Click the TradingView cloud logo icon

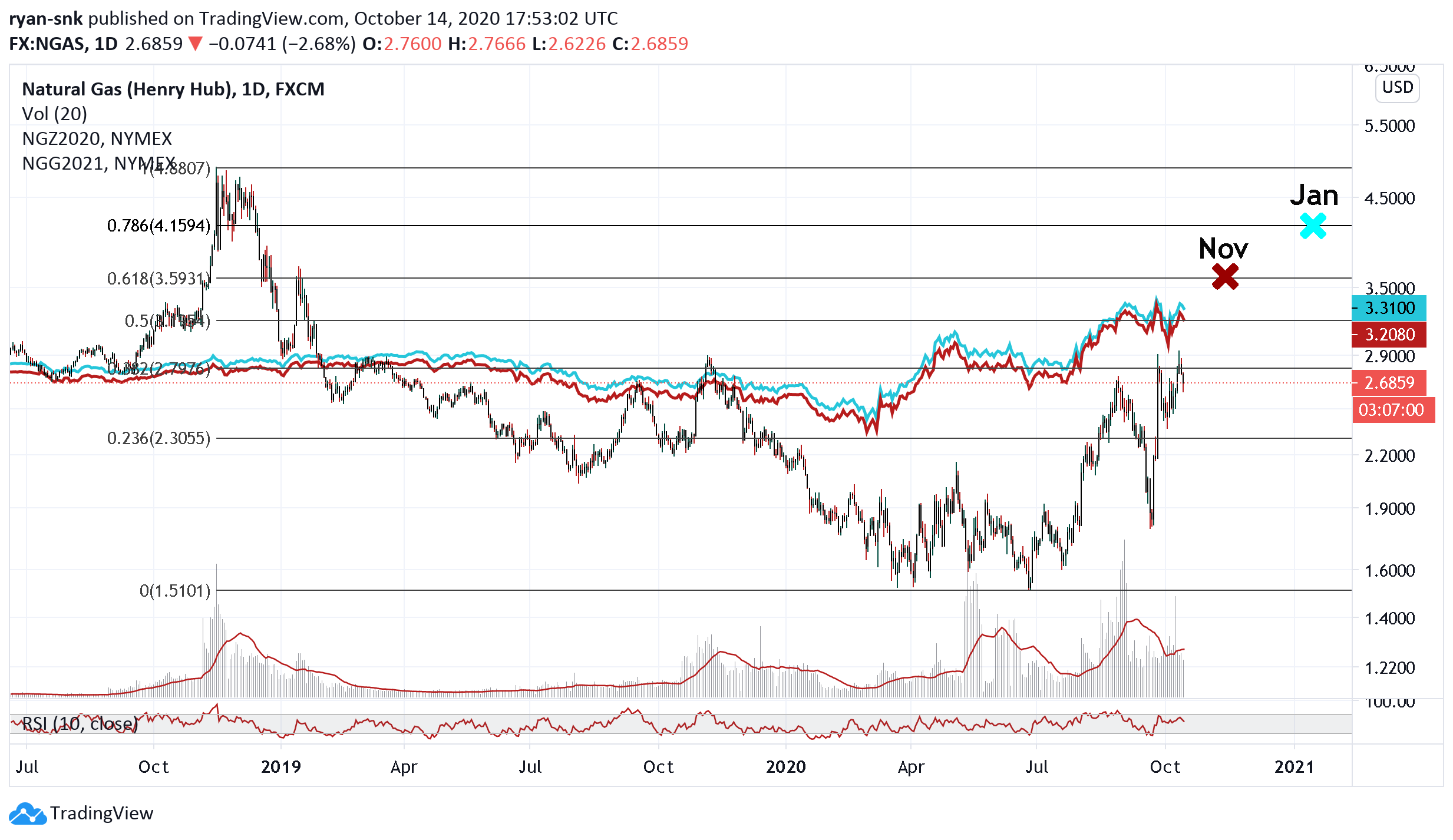tap(27, 814)
